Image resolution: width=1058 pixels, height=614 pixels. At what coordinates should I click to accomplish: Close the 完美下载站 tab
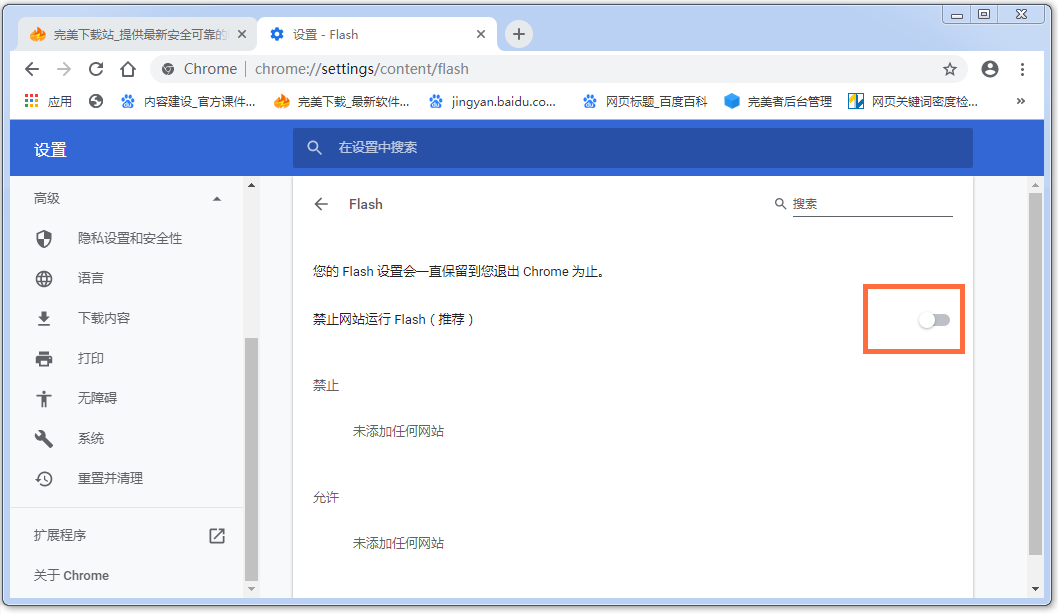point(242,34)
